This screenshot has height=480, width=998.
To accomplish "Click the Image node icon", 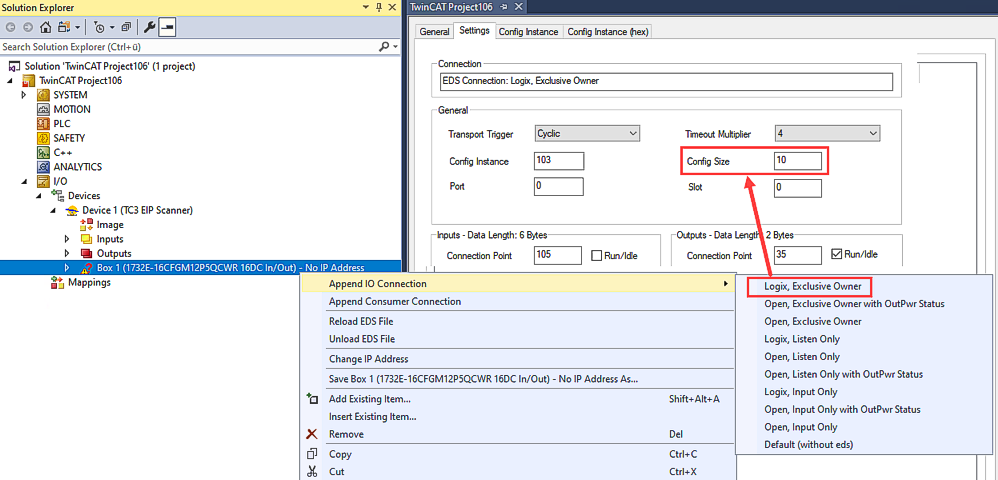I will tap(87, 225).
